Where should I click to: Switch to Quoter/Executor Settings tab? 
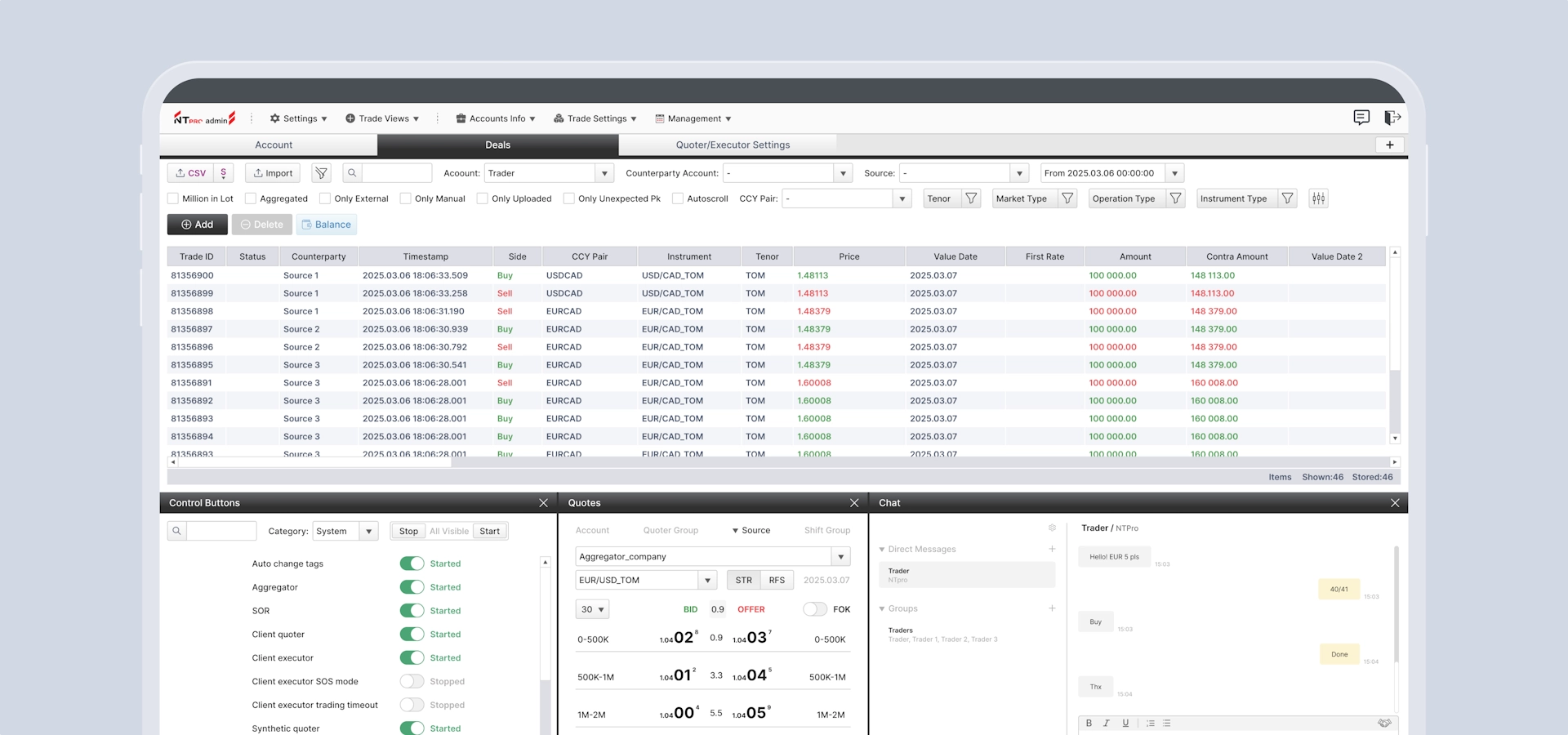coord(733,145)
